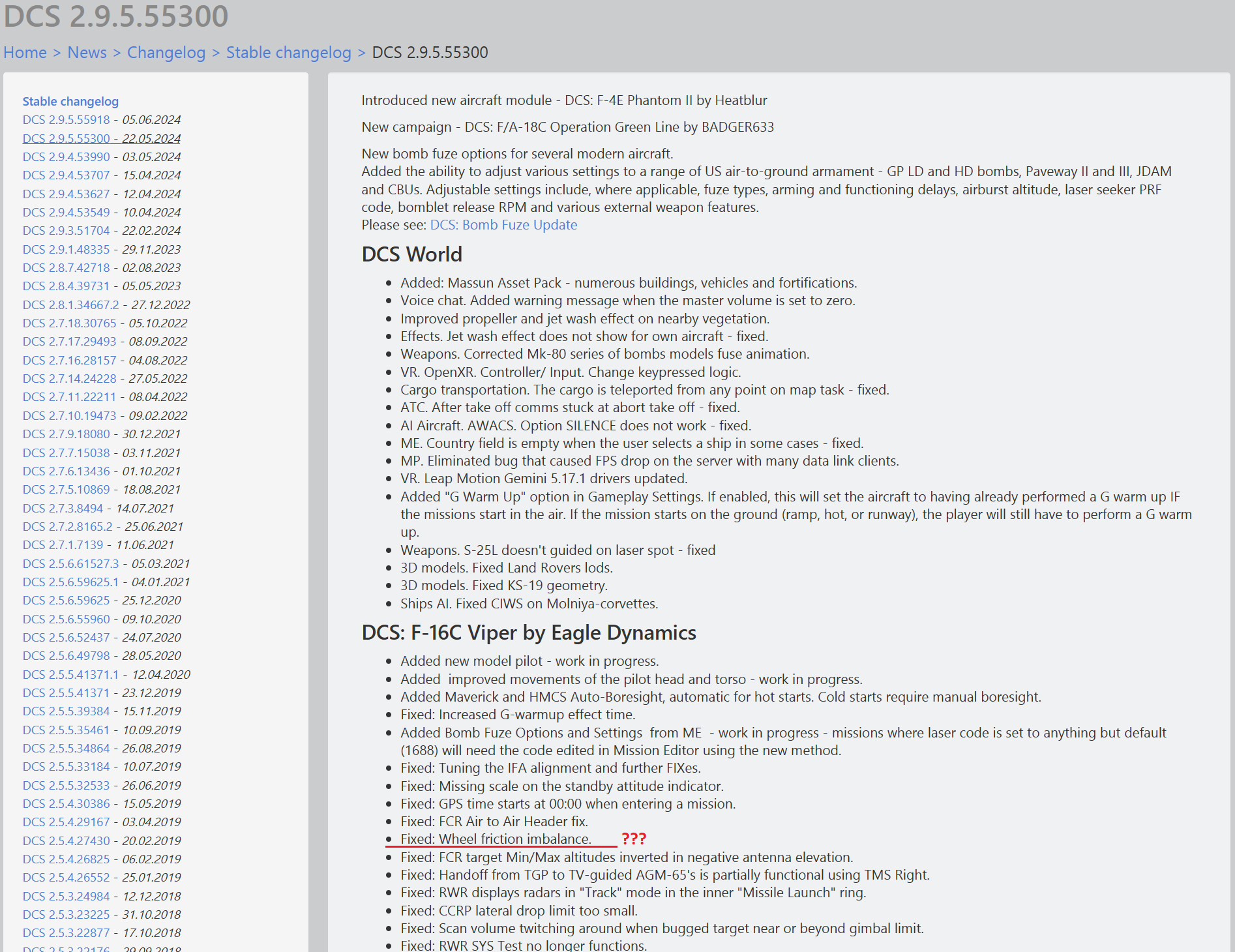Click 'Fixed: FCR Air to Air Header fix.' line
This screenshot has height=952, width=1235.
494,822
